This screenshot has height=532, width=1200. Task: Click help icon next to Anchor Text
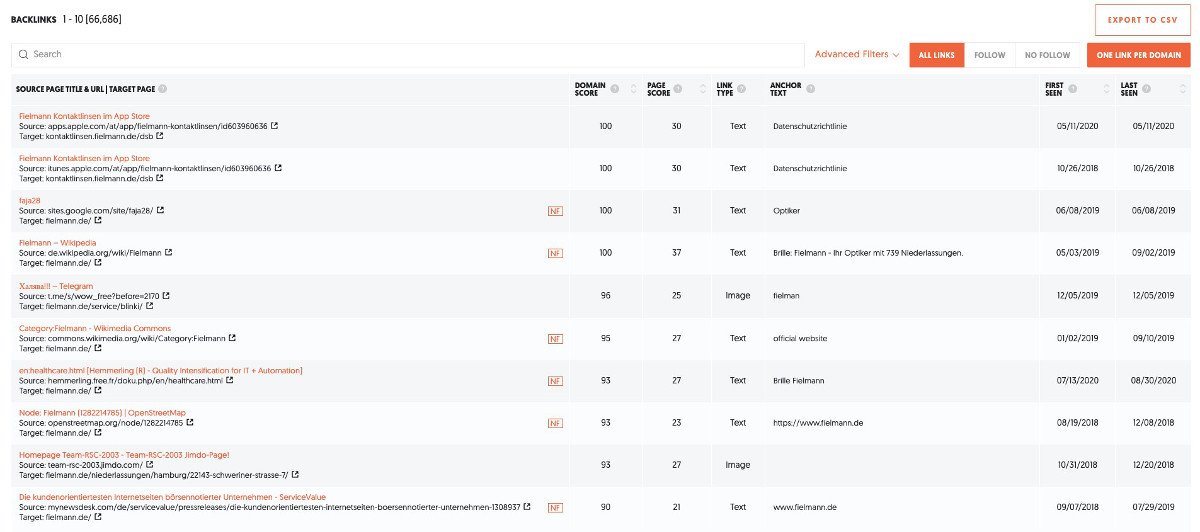click(811, 89)
